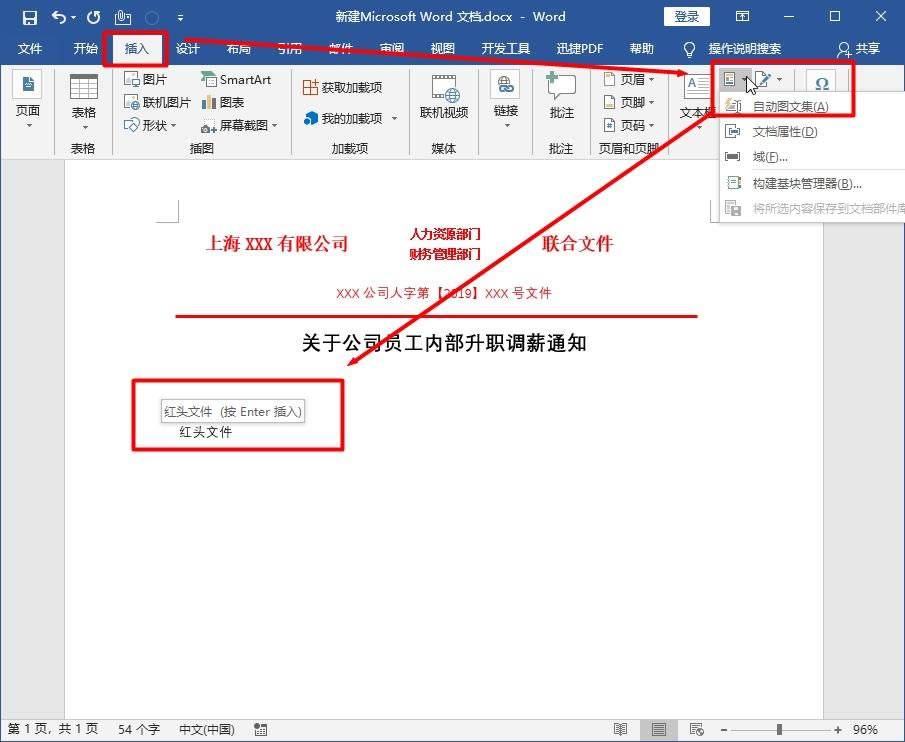Open the 图表 (Chart) insert icon

coord(225,101)
